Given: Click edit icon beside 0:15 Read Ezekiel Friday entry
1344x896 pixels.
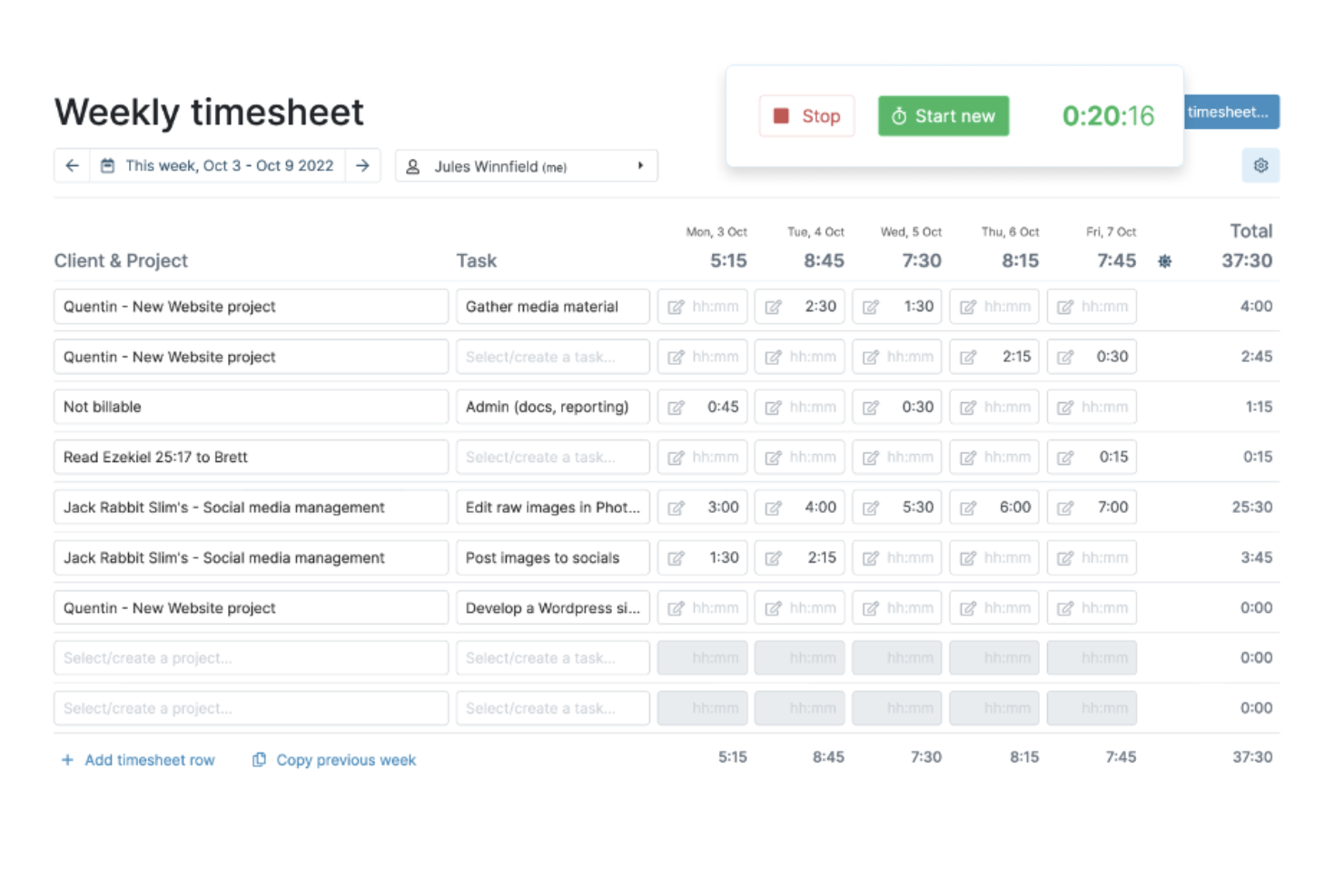Looking at the screenshot, I should (1065, 458).
